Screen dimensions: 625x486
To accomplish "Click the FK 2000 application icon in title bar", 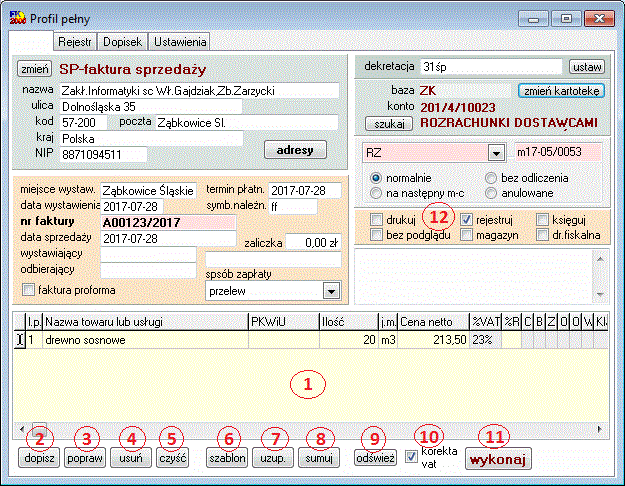I will 18,18.
